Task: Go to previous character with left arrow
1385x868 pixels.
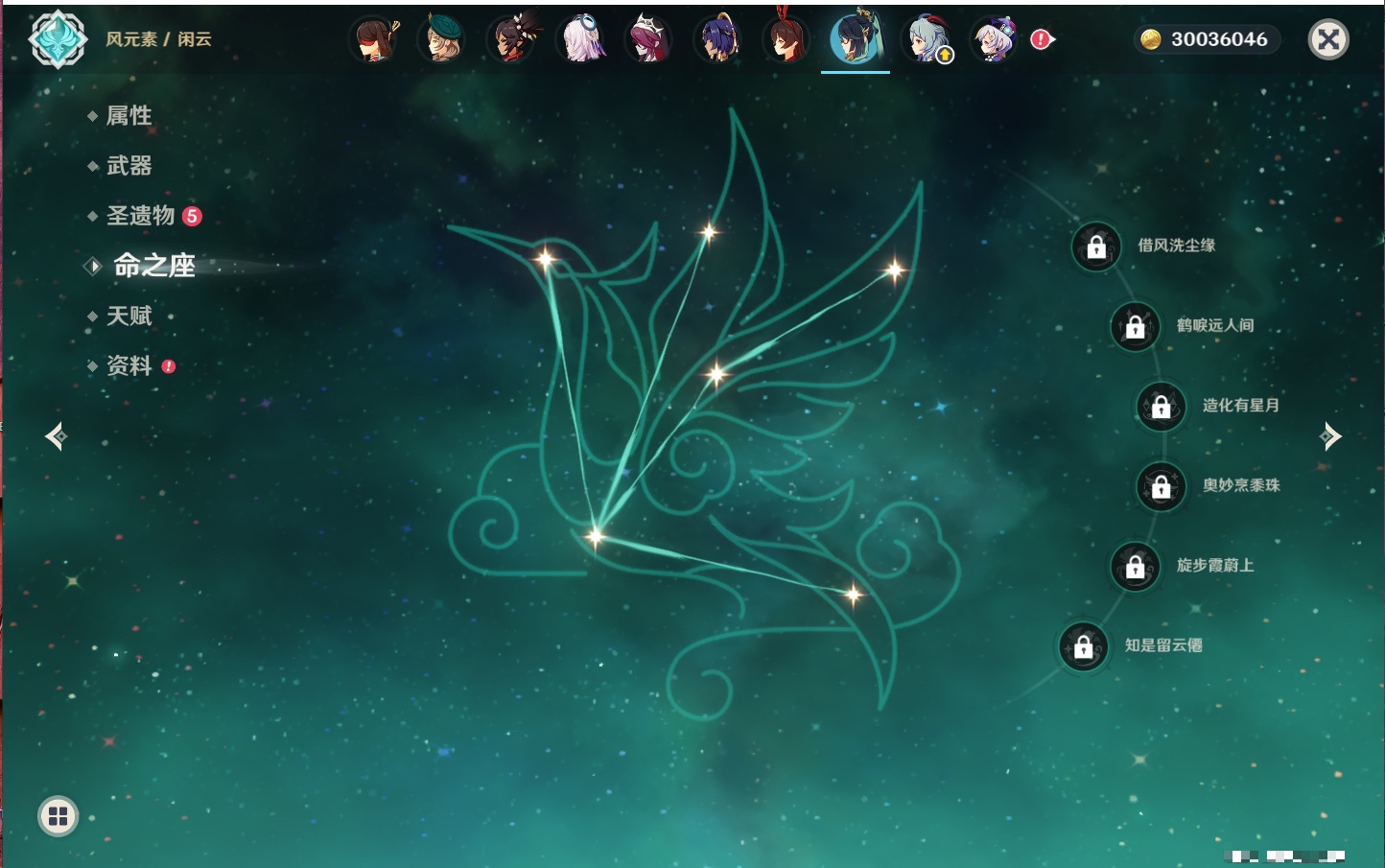Action: coord(56,436)
